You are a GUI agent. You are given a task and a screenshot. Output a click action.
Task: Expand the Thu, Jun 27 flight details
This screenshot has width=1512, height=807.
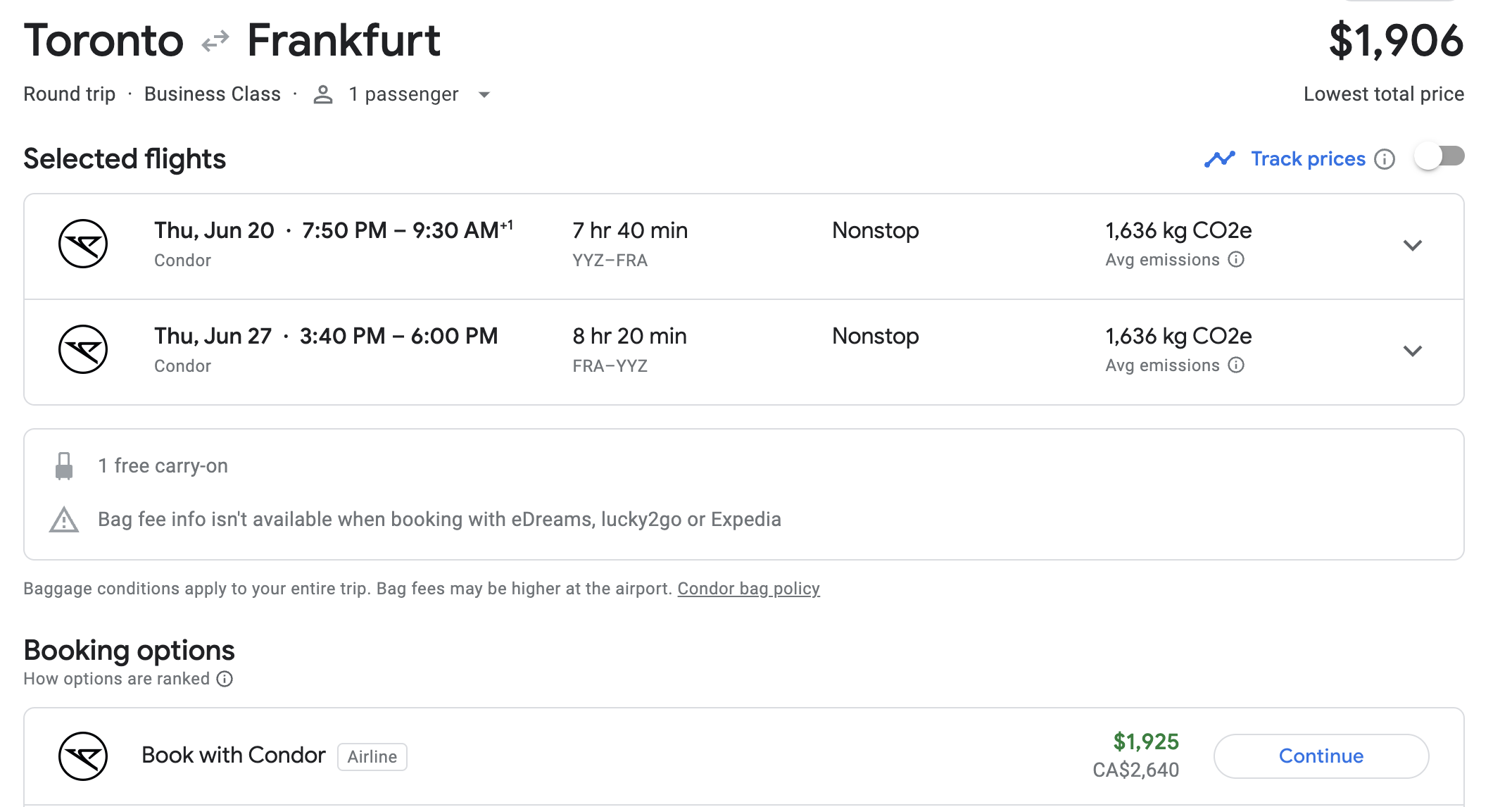pos(1413,351)
